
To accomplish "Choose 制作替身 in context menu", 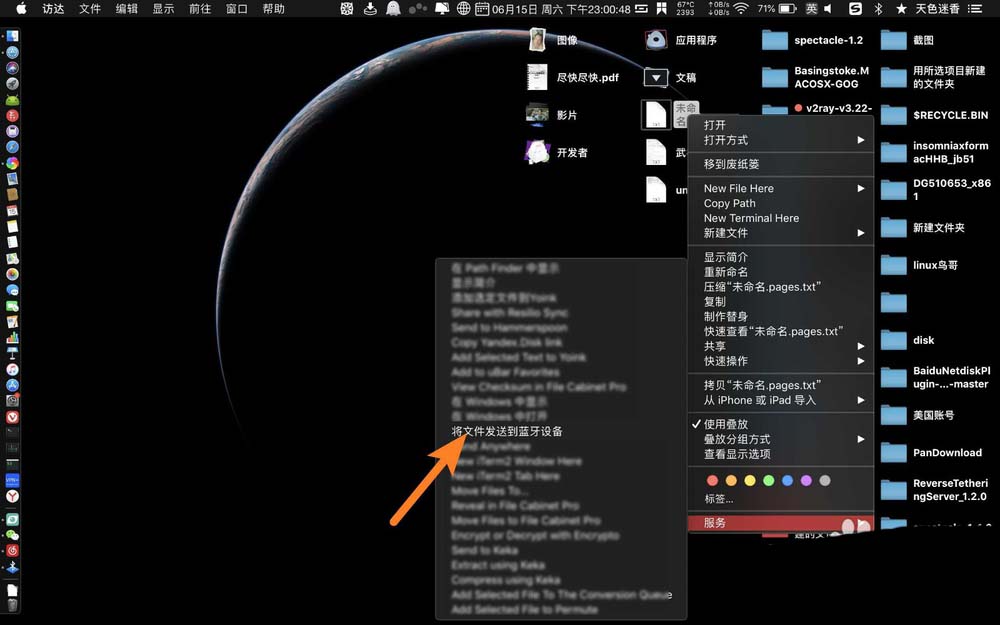I will click(x=780, y=316).
